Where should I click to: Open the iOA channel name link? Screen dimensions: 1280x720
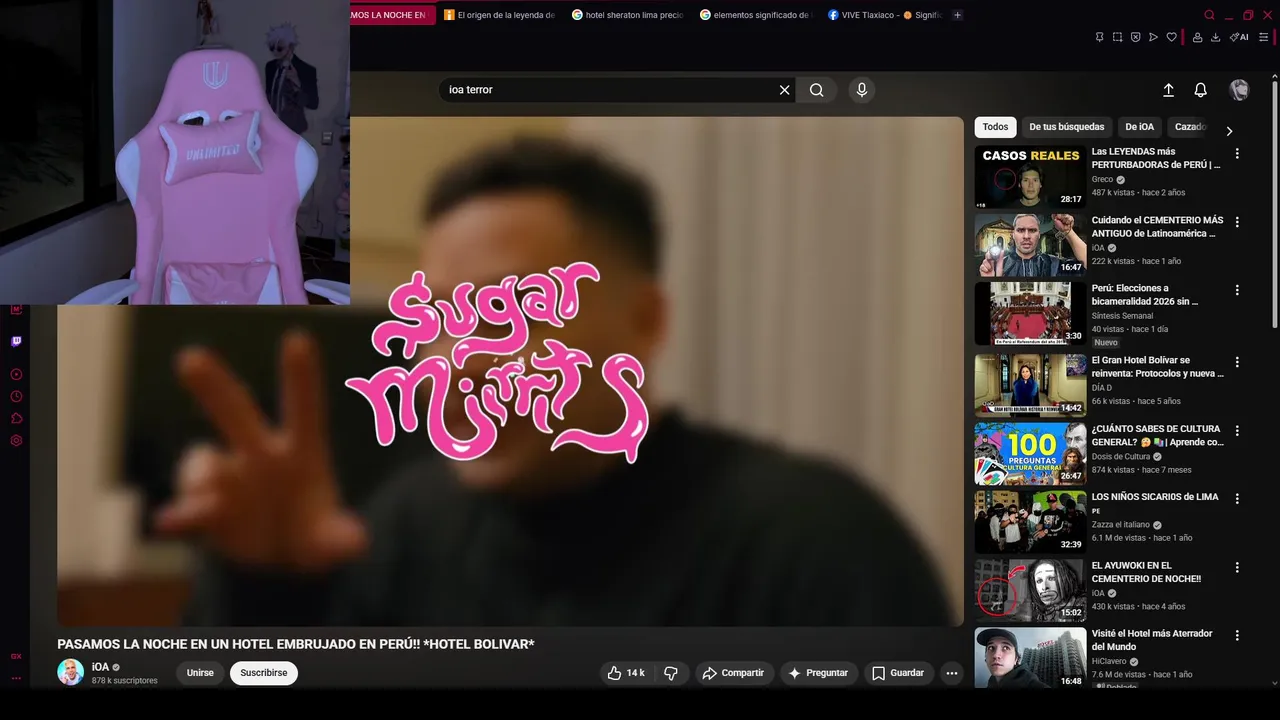point(100,667)
